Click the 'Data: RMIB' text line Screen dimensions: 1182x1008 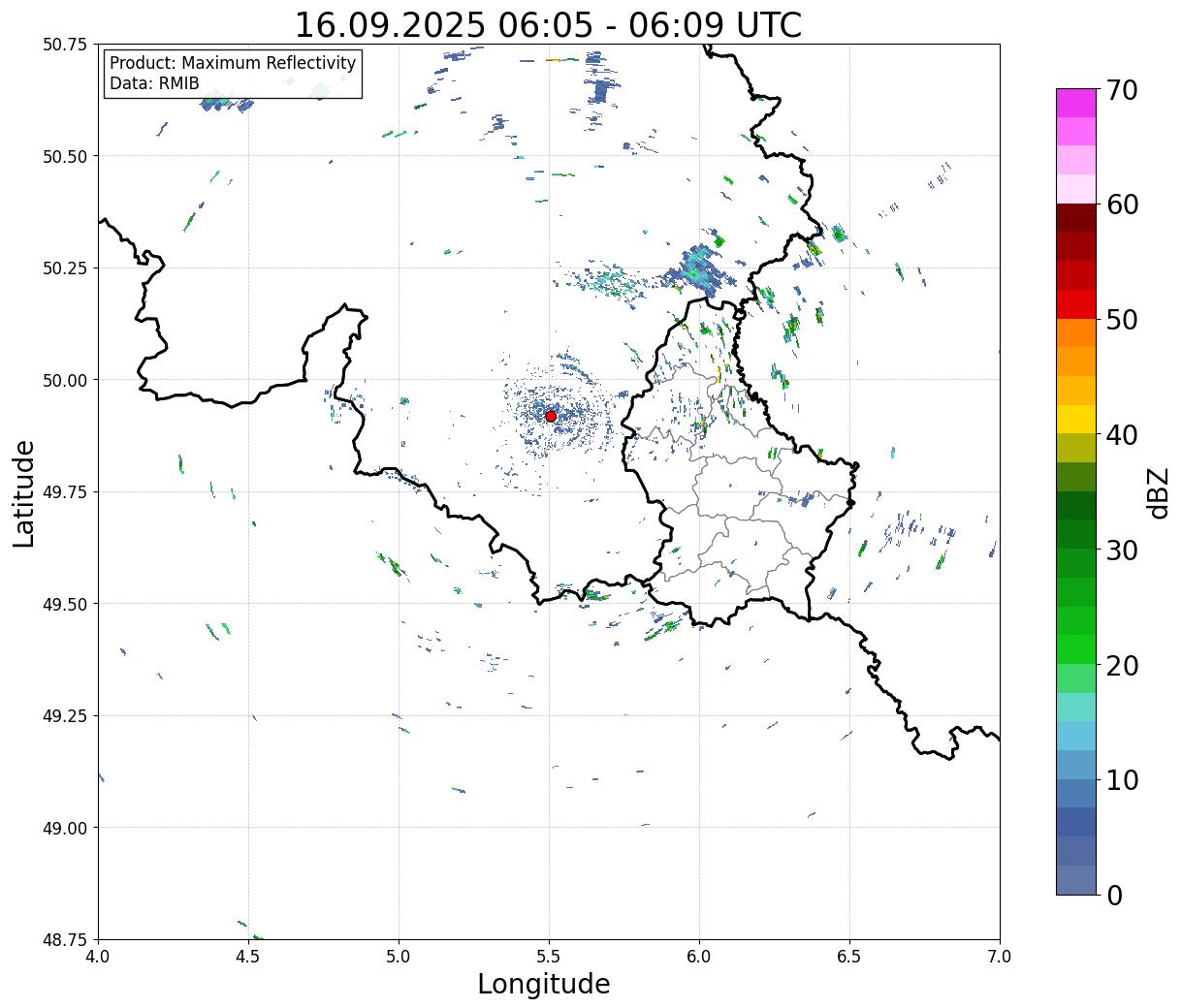[x=154, y=84]
